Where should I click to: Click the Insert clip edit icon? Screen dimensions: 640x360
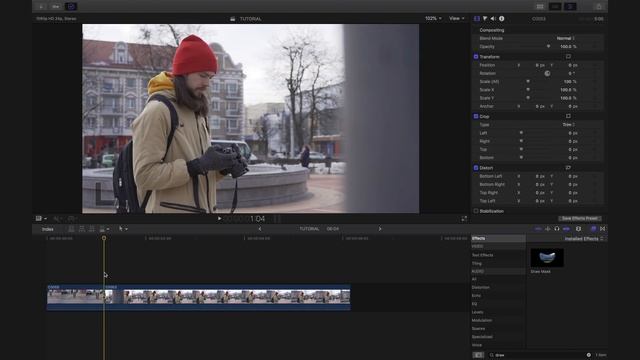tap(82, 229)
